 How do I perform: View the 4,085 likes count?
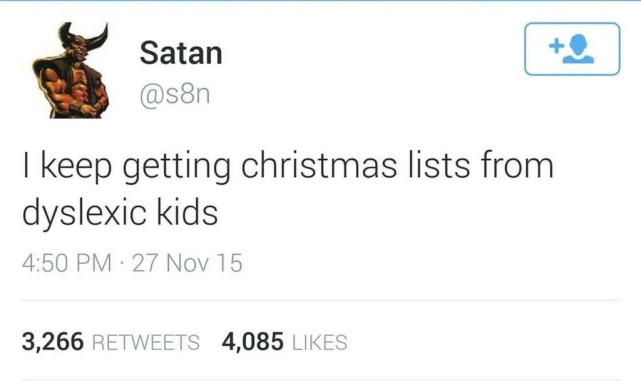tap(252, 342)
